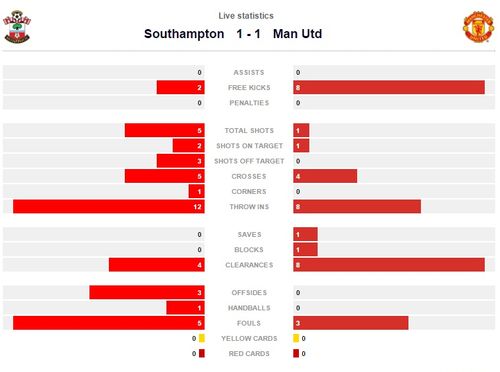Click the YELLOW CARDS label
This screenshot has width=500, height=372.
249,338
